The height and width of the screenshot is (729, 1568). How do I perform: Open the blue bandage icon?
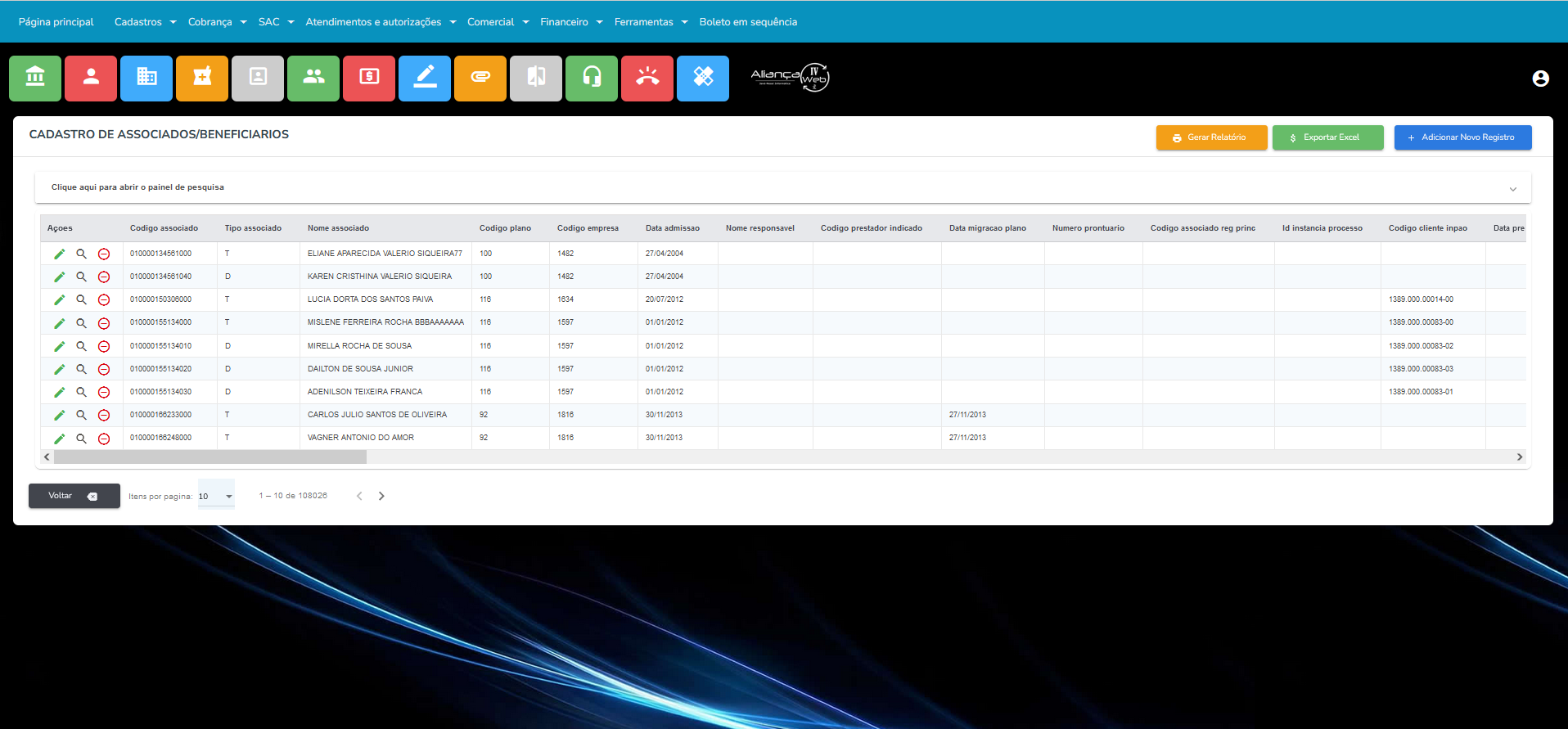[x=703, y=78]
